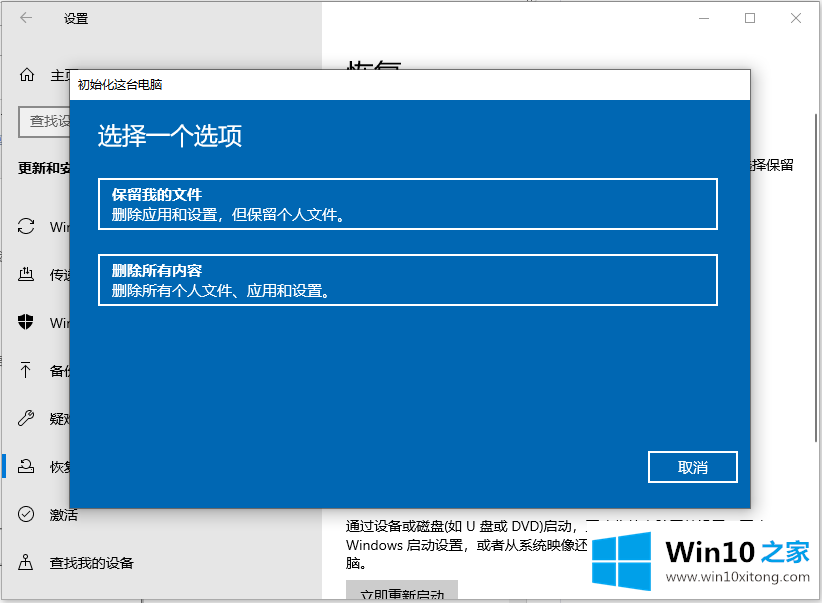Open the Windows Security shield icon
The image size is (822, 603).
(26, 322)
